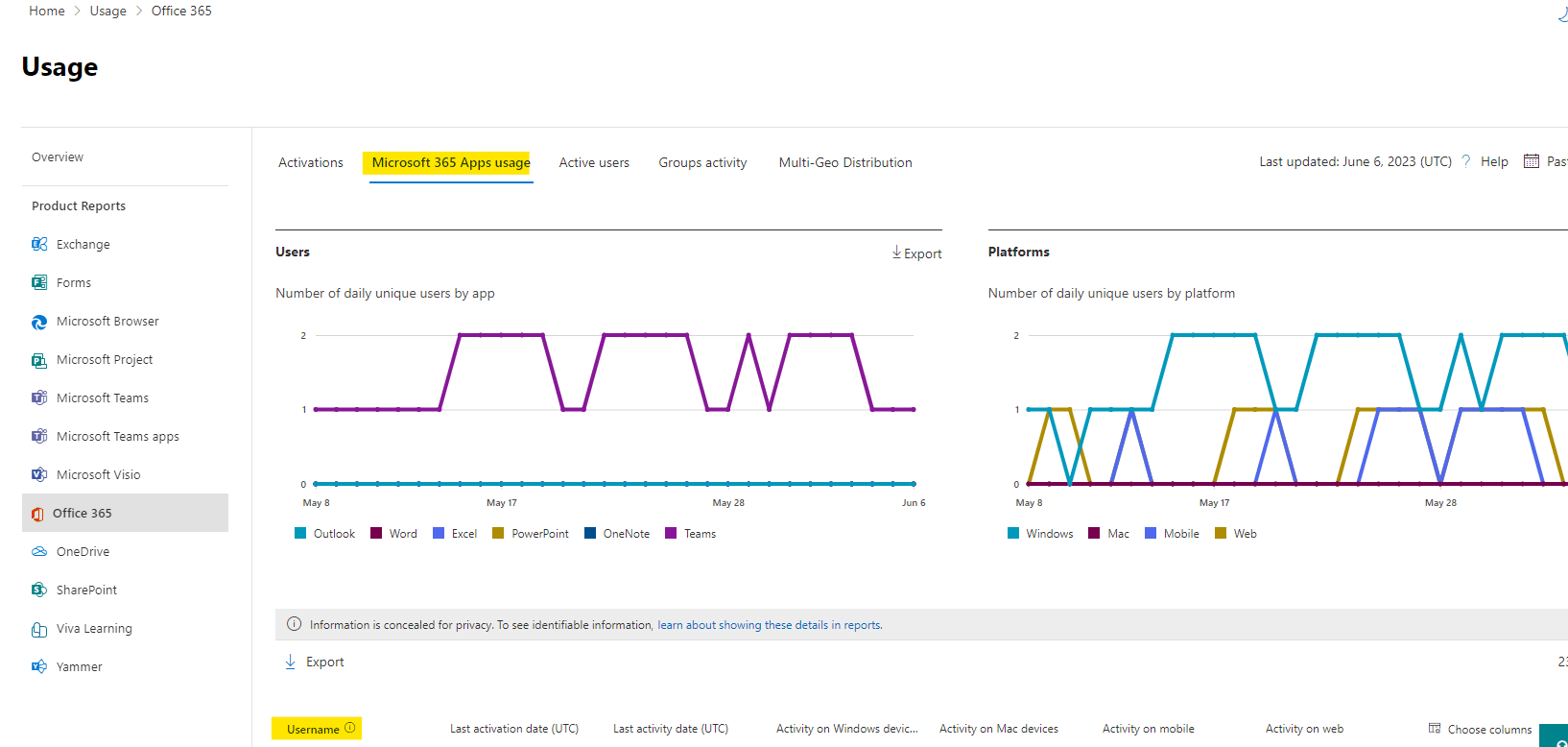
Task: Open Office 365 breadcrumb link
Action: pos(181,11)
